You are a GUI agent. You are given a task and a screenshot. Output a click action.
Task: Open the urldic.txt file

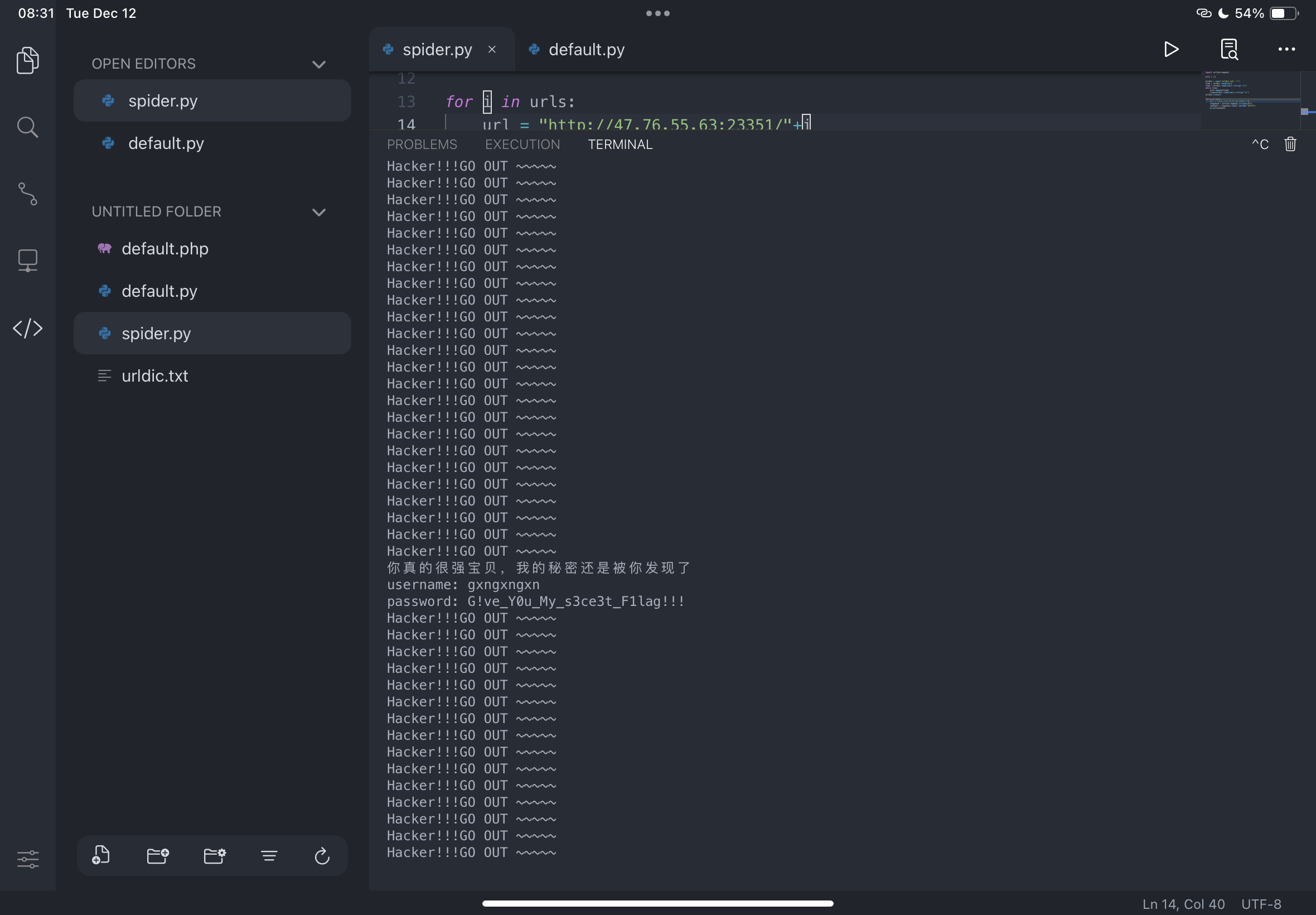(212, 376)
